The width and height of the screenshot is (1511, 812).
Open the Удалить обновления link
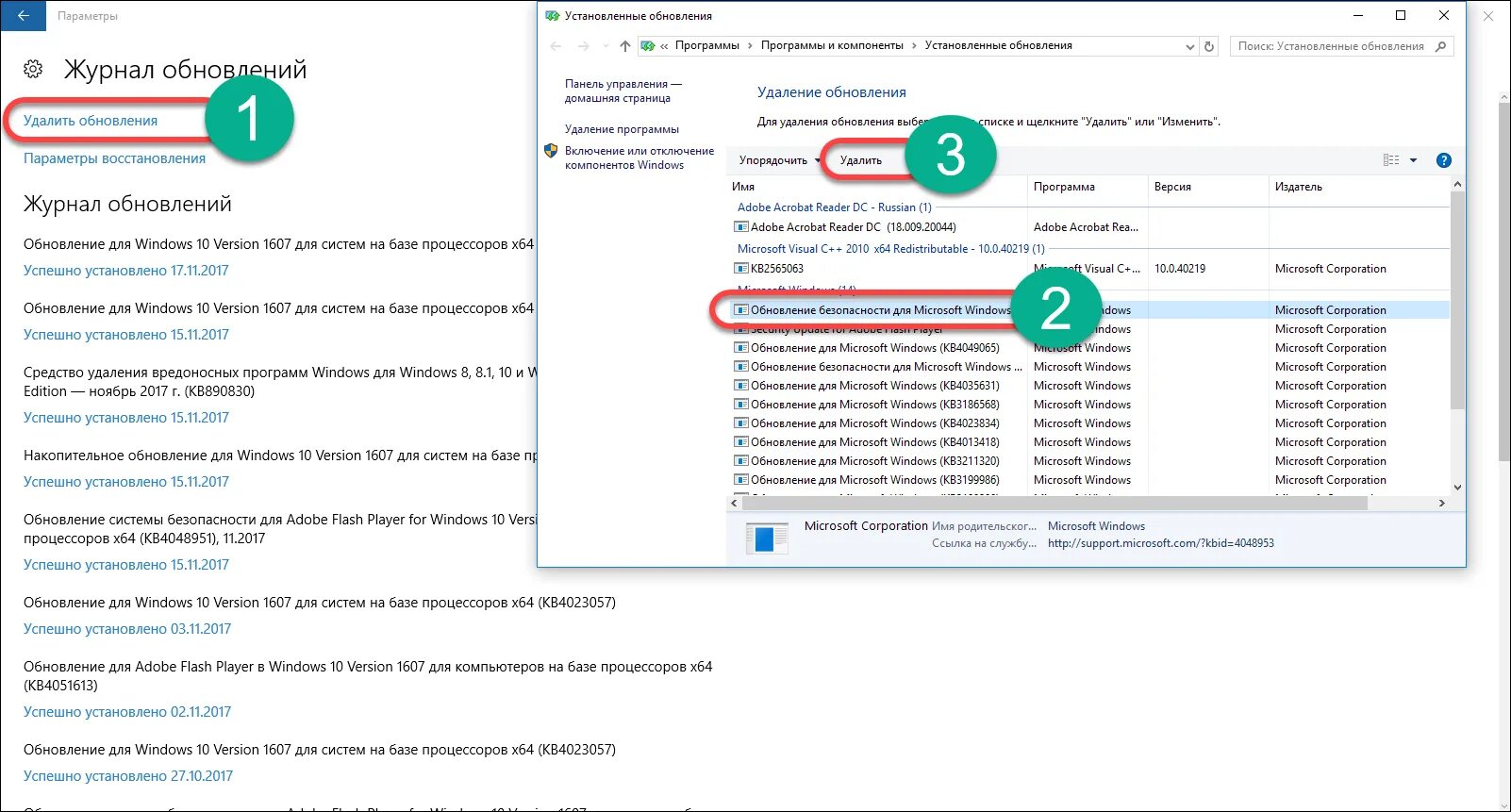click(x=91, y=121)
